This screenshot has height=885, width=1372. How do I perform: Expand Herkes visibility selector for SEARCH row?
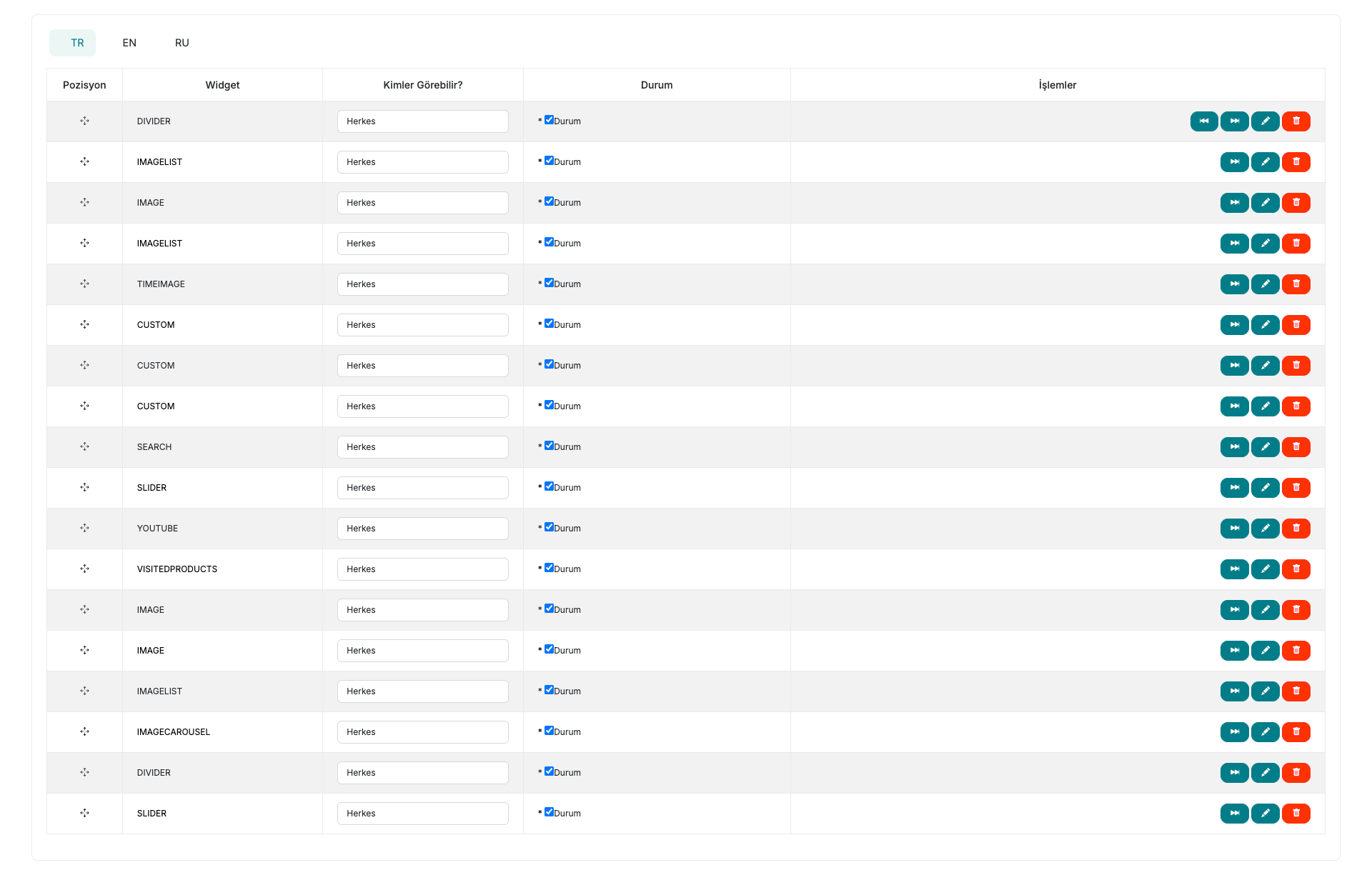tap(422, 447)
